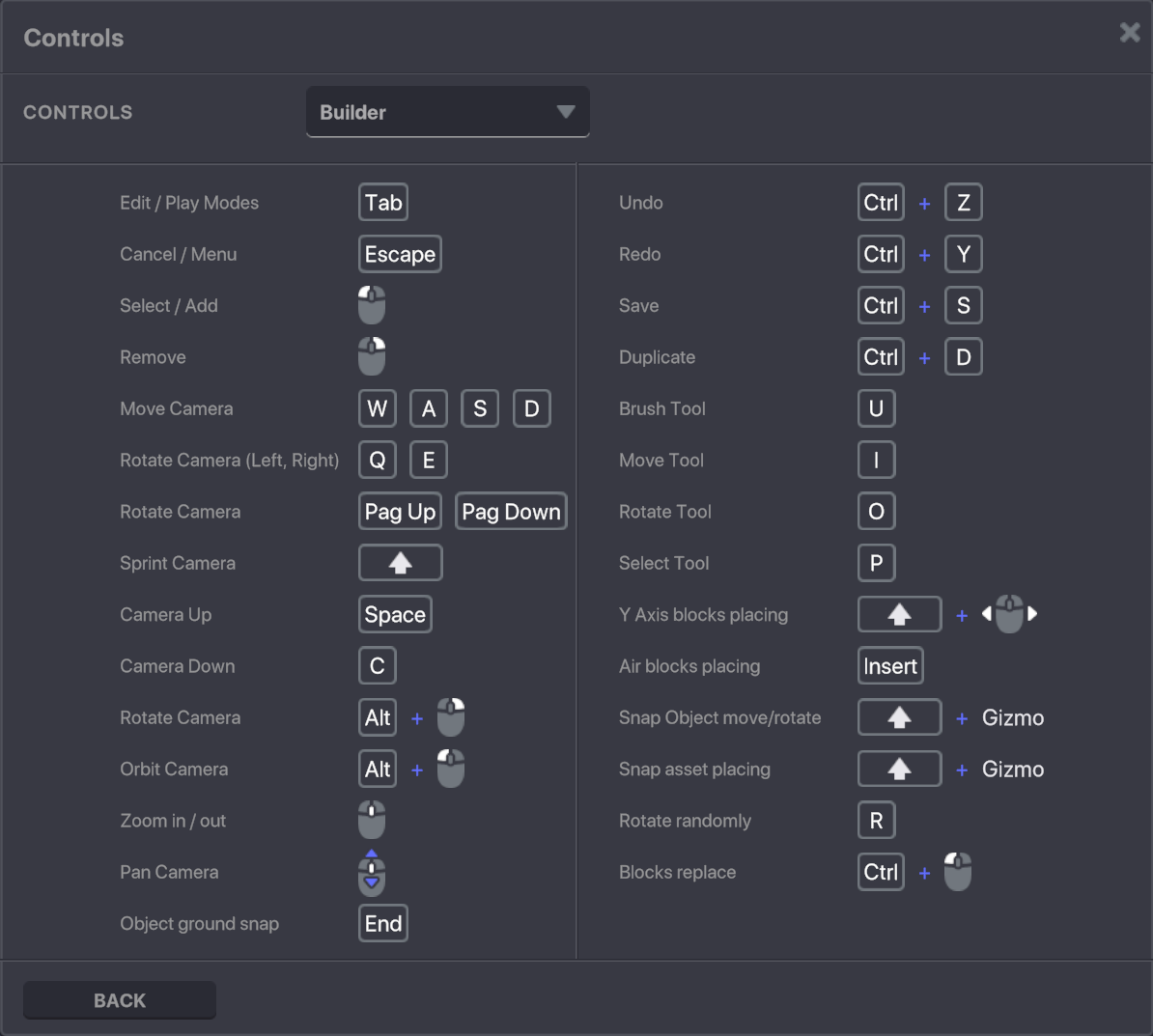Image resolution: width=1153 pixels, height=1036 pixels.
Task: Click the scroll-wheel mouse icon for Zoom in / out
Action: (x=372, y=820)
